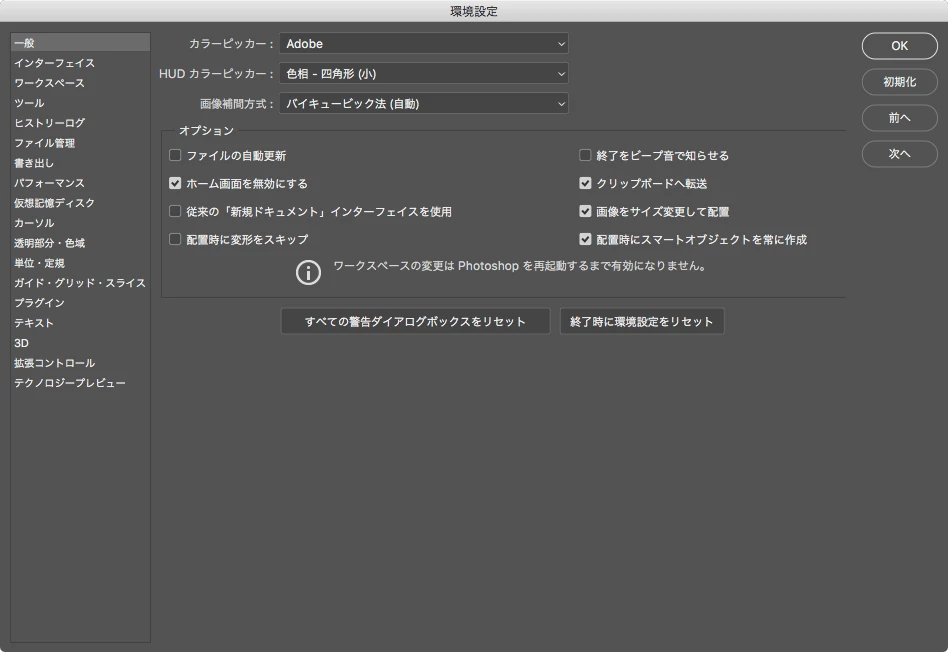Screen dimensions: 948x652
Task: Open the カラーピッカー dropdown set to Adobe
Action: [424, 44]
